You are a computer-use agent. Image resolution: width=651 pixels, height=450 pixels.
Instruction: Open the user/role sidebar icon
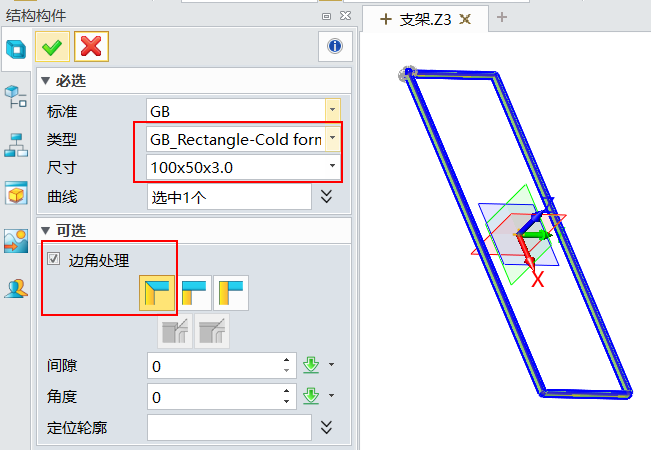point(16,289)
